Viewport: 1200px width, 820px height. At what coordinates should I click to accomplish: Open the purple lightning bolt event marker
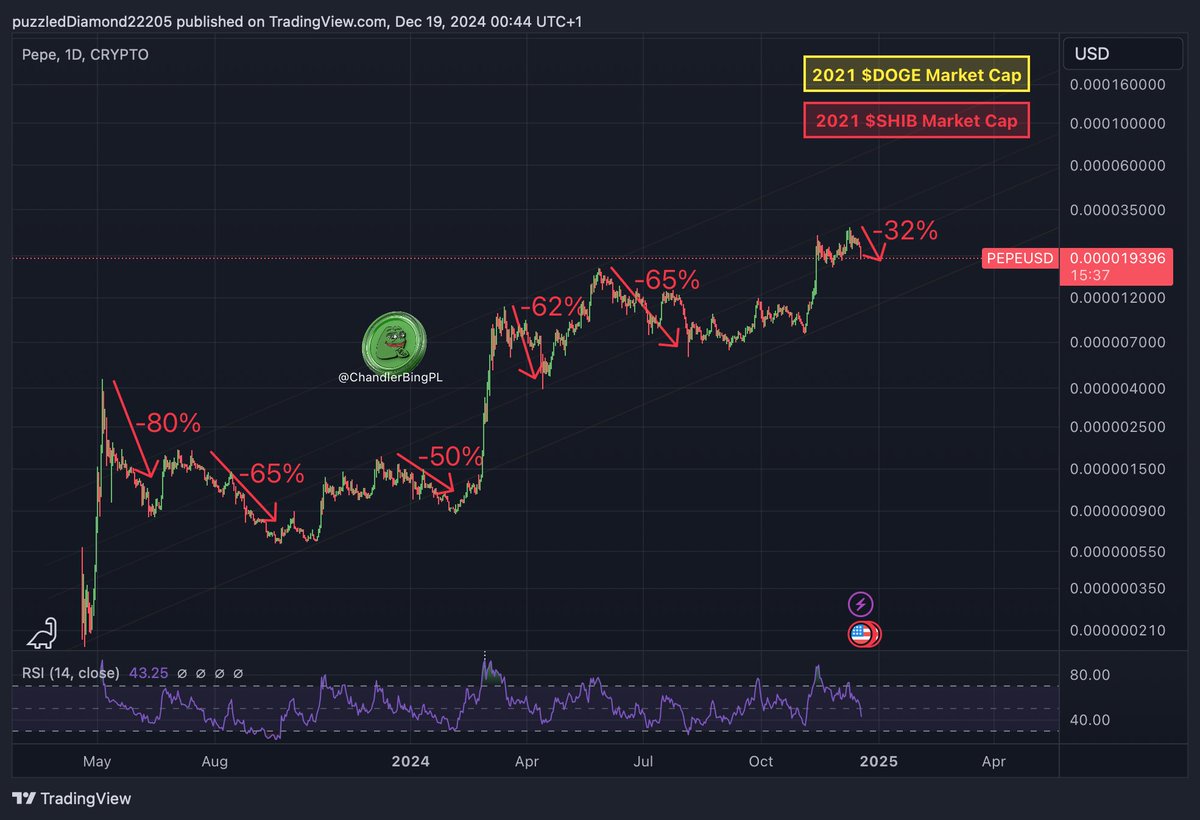pyautogui.click(x=861, y=604)
